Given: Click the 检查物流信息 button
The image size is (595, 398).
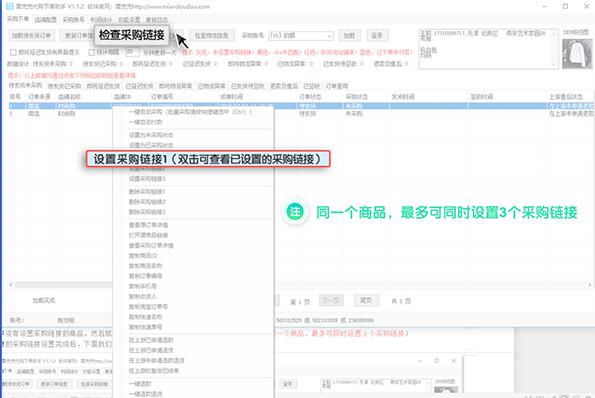Looking at the screenshot, I should click(x=212, y=36).
